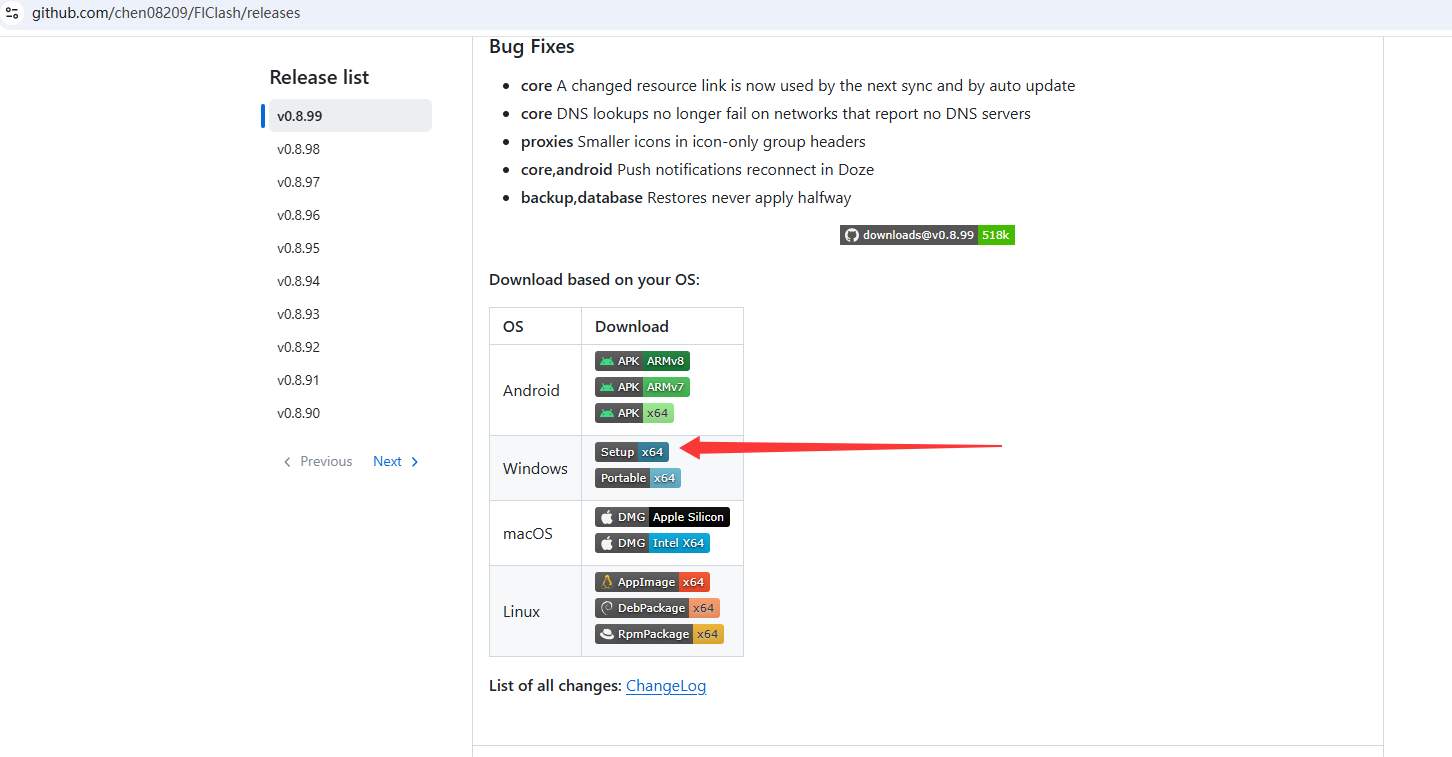The image size is (1452, 757).
Task: Open the downloads@v0.8.99 518k badge
Action: click(x=927, y=235)
